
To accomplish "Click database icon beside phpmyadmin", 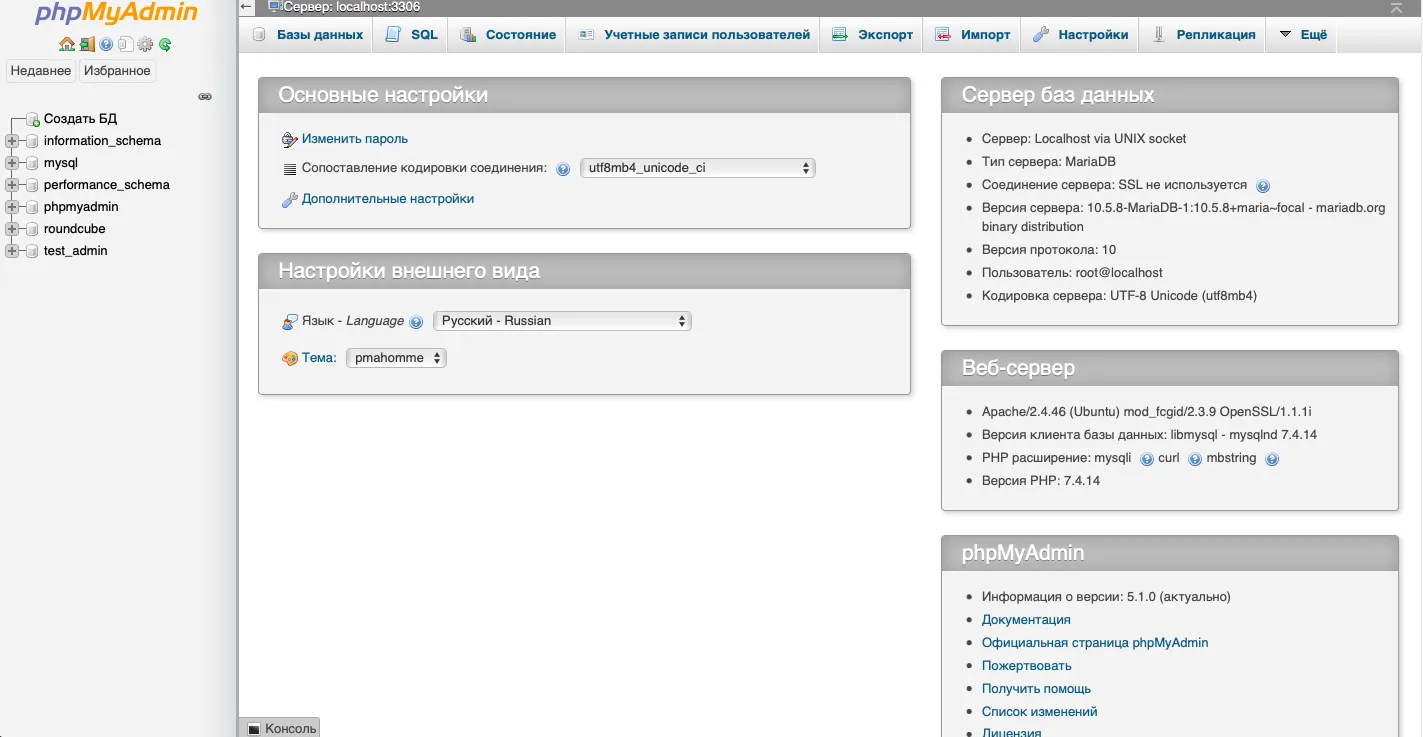I will [32, 207].
